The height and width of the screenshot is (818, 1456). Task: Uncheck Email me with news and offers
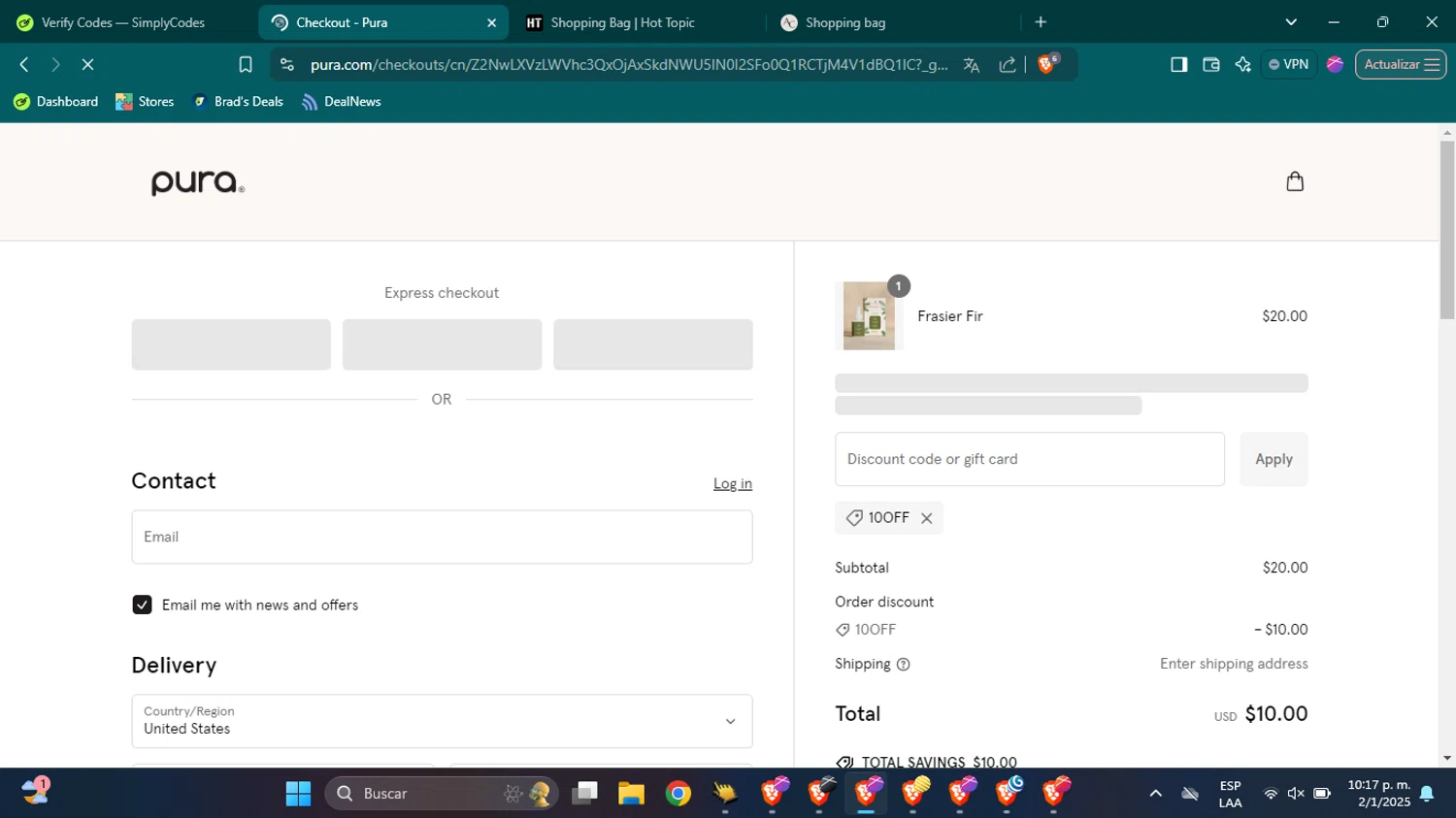click(142, 605)
